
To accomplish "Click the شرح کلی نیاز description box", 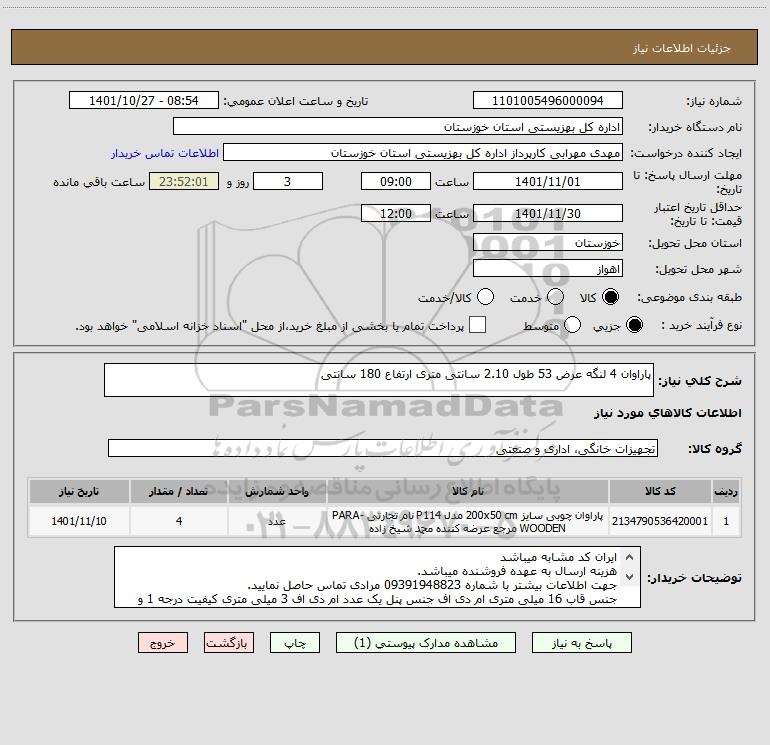I will [x=379, y=380].
